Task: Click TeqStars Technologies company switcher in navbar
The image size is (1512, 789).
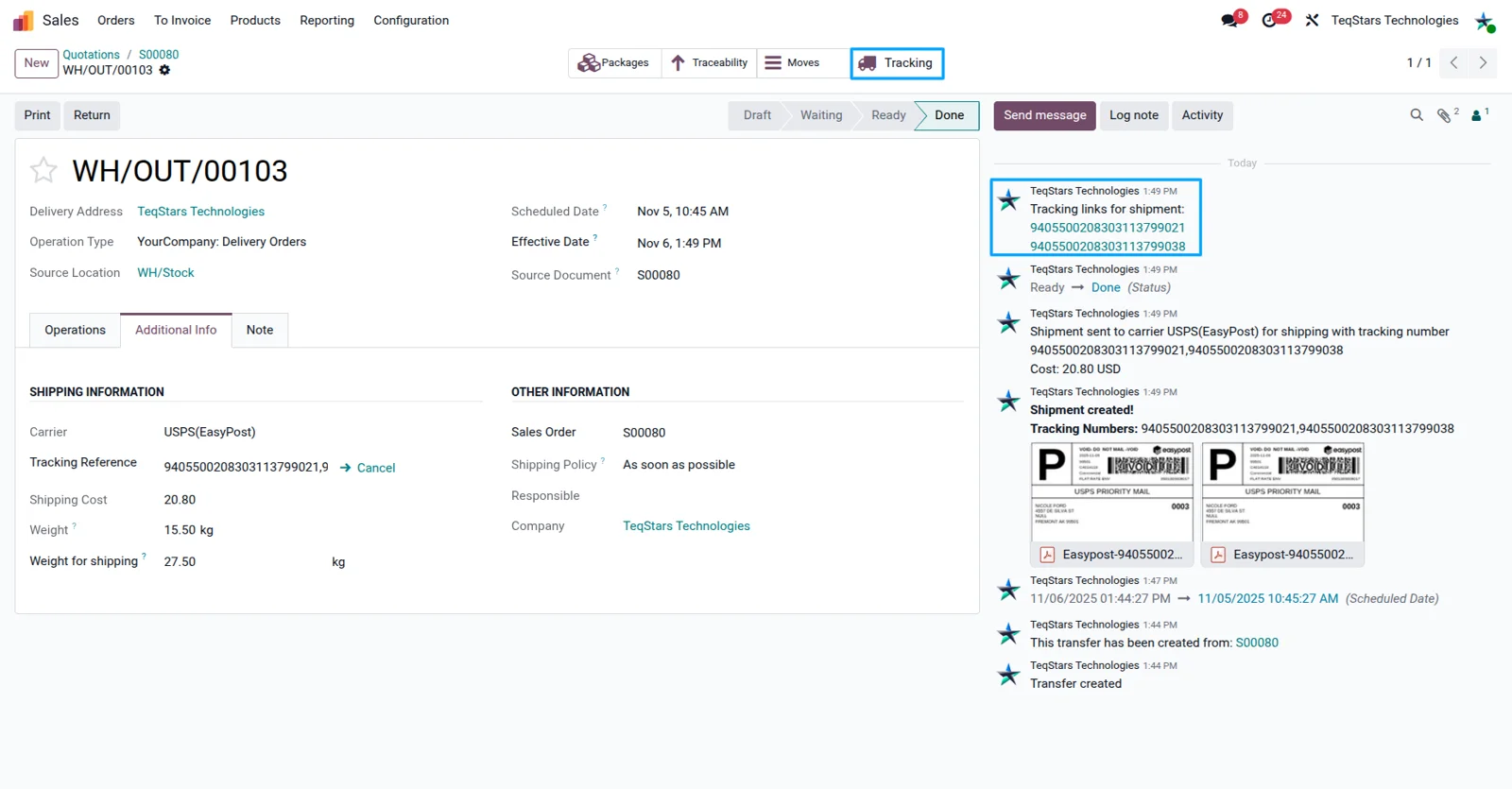Action: tap(1394, 20)
